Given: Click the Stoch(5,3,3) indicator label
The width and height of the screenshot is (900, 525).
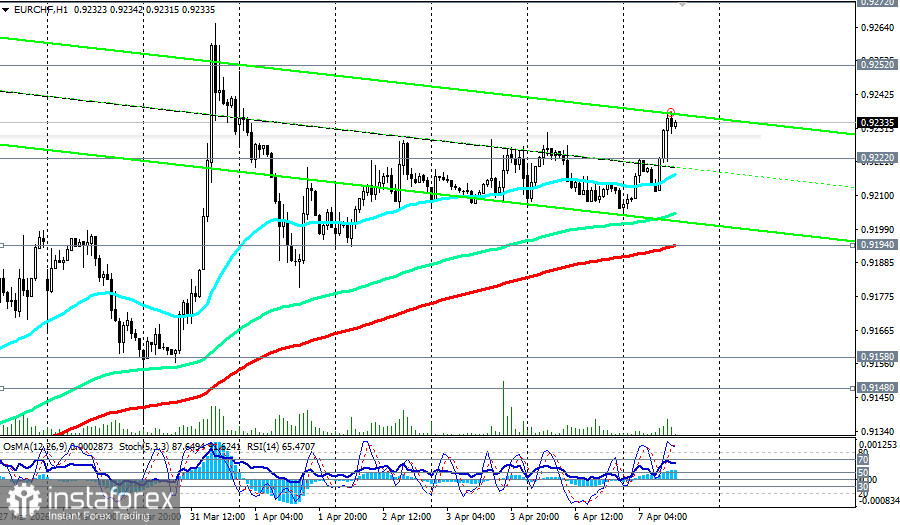Looking at the screenshot, I should pos(144,446).
